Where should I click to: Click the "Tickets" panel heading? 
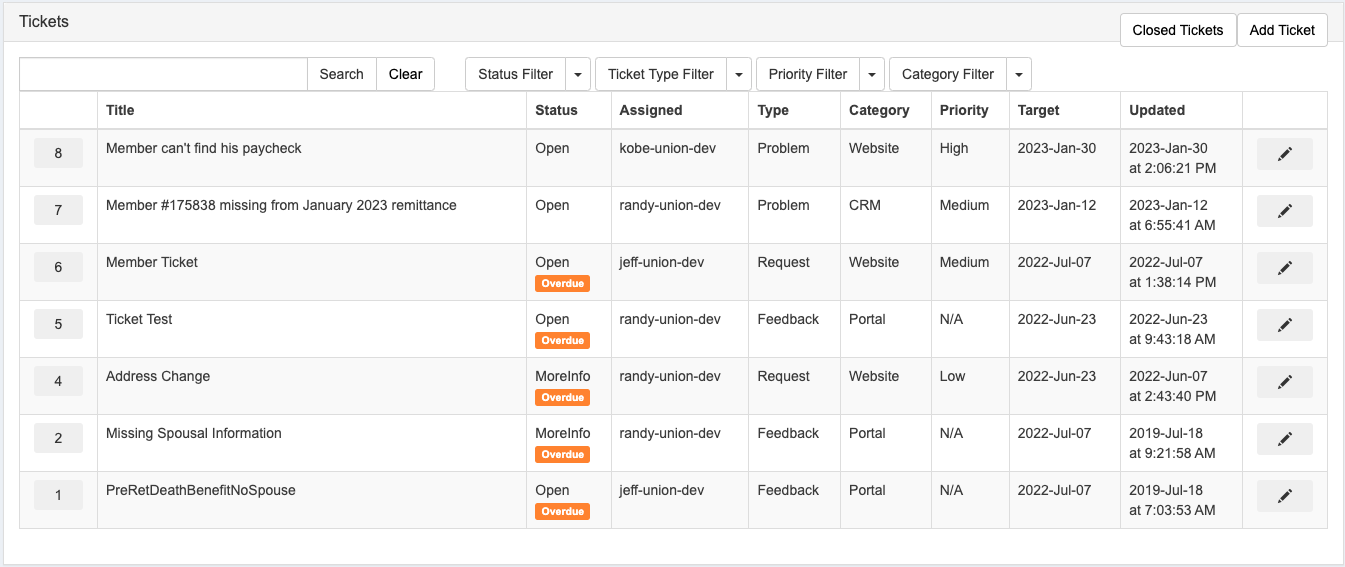coord(44,21)
